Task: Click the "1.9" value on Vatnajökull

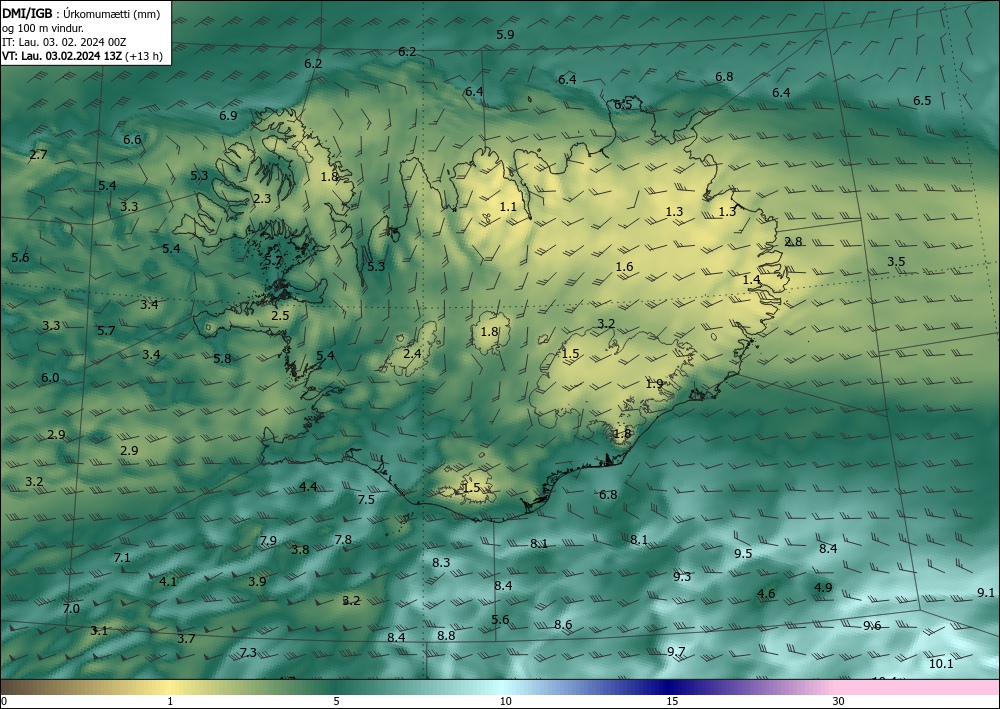Action: click(x=654, y=383)
